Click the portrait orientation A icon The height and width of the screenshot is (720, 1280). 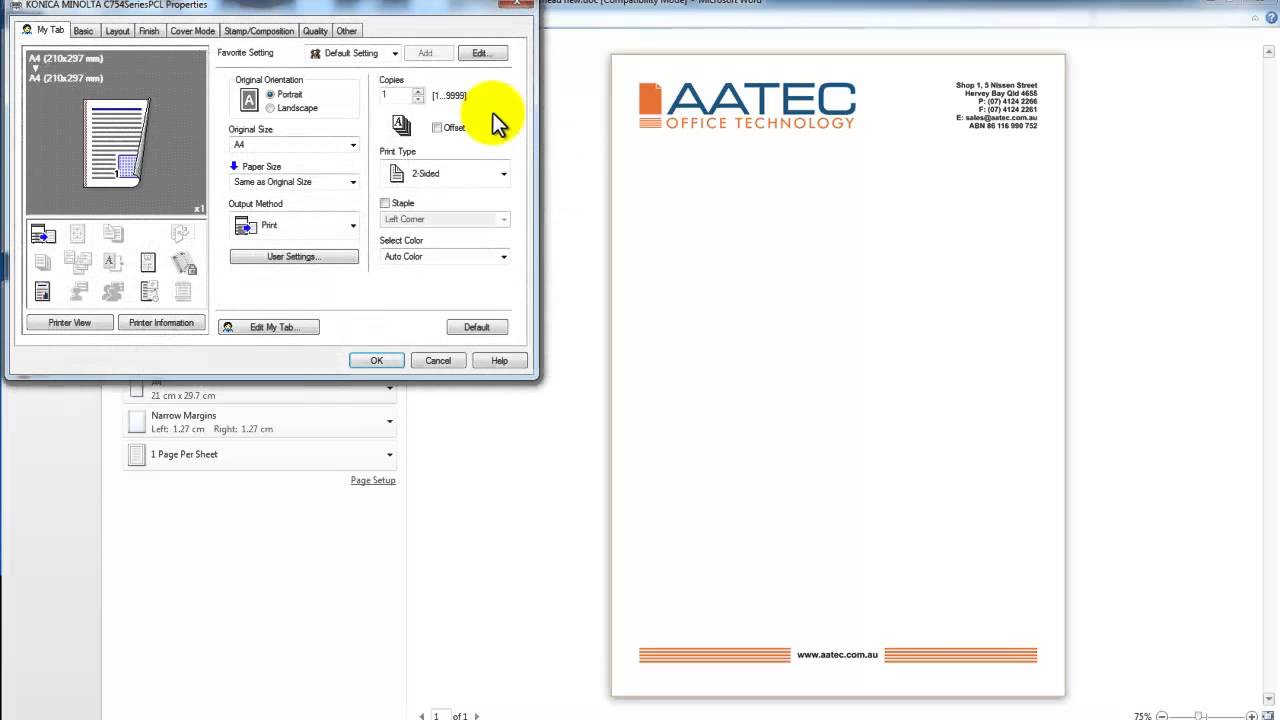tap(249, 100)
